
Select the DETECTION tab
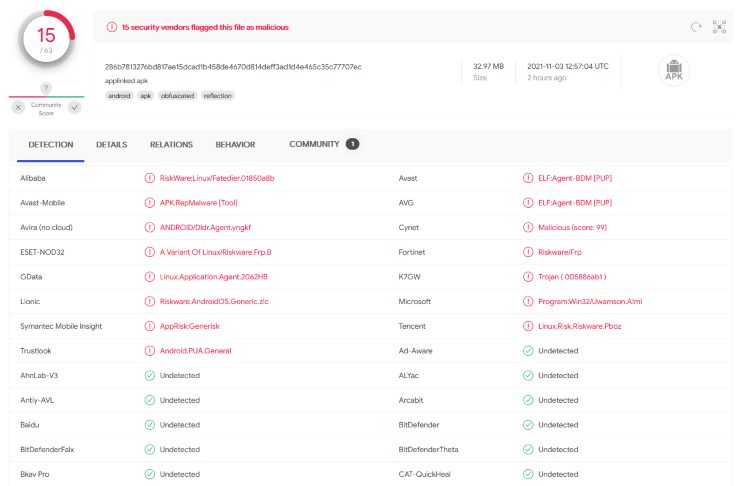pos(51,144)
